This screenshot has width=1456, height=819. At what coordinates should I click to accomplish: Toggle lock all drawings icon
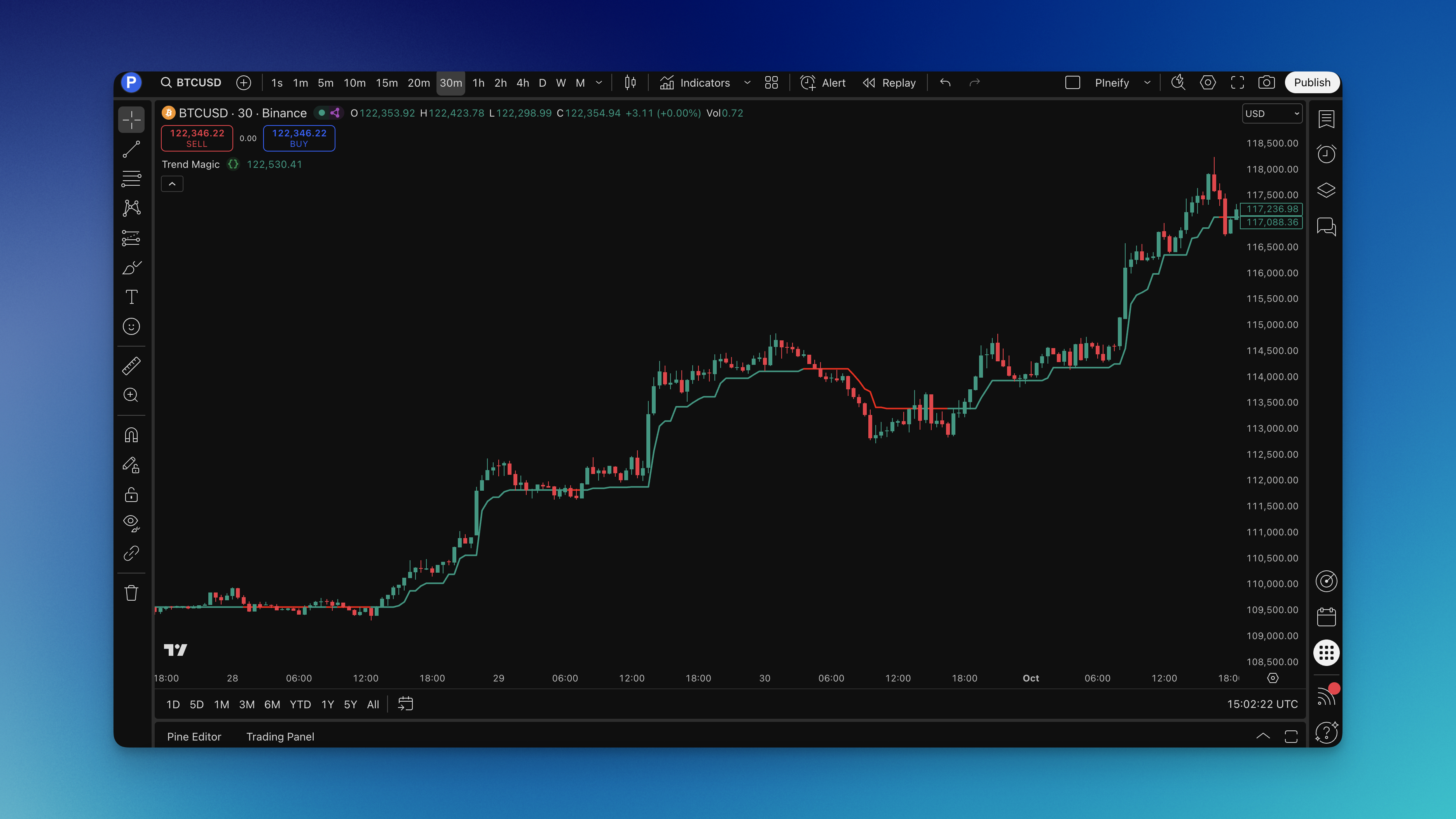131,495
